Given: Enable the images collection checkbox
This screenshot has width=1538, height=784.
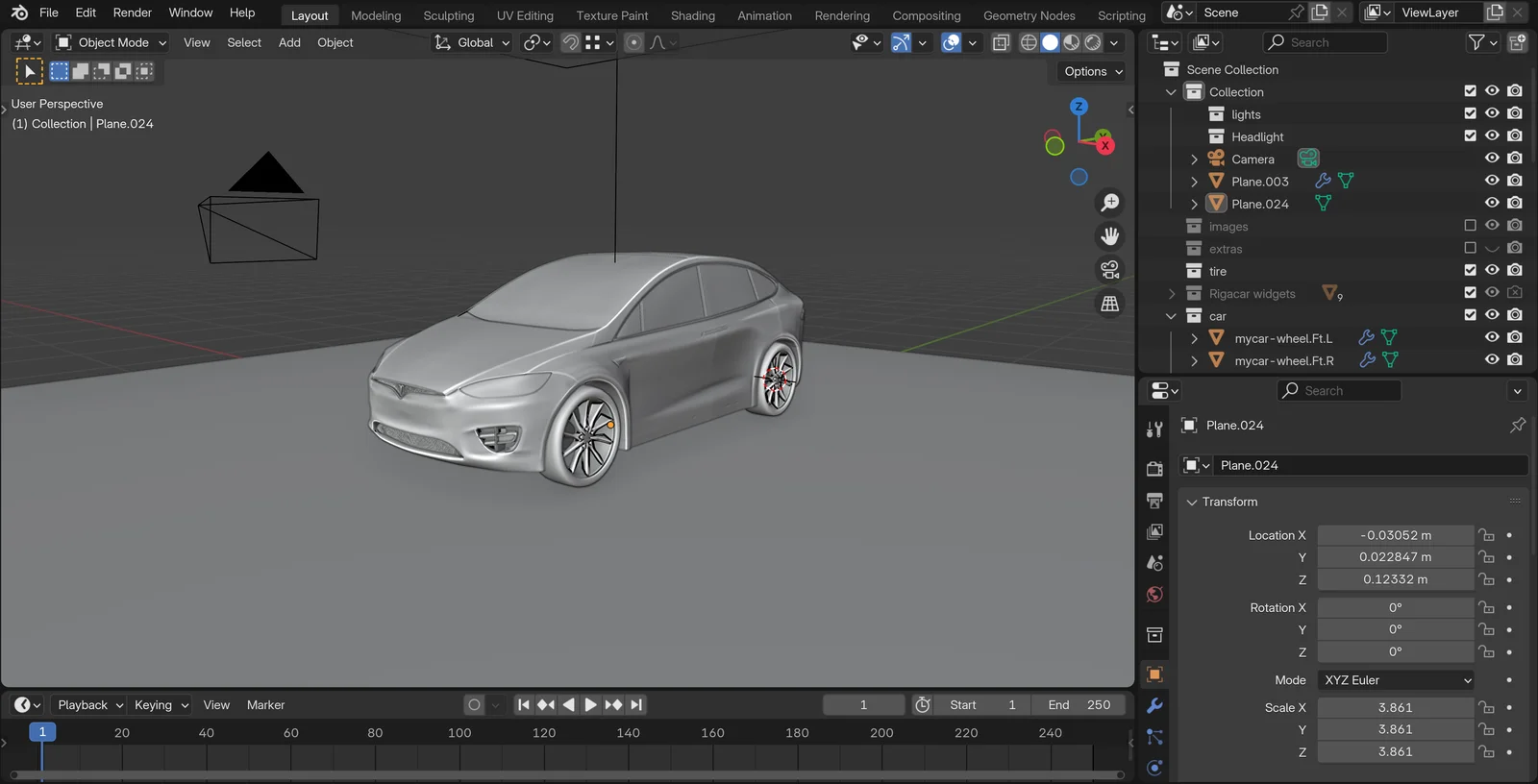Looking at the screenshot, I should 1470,226.
